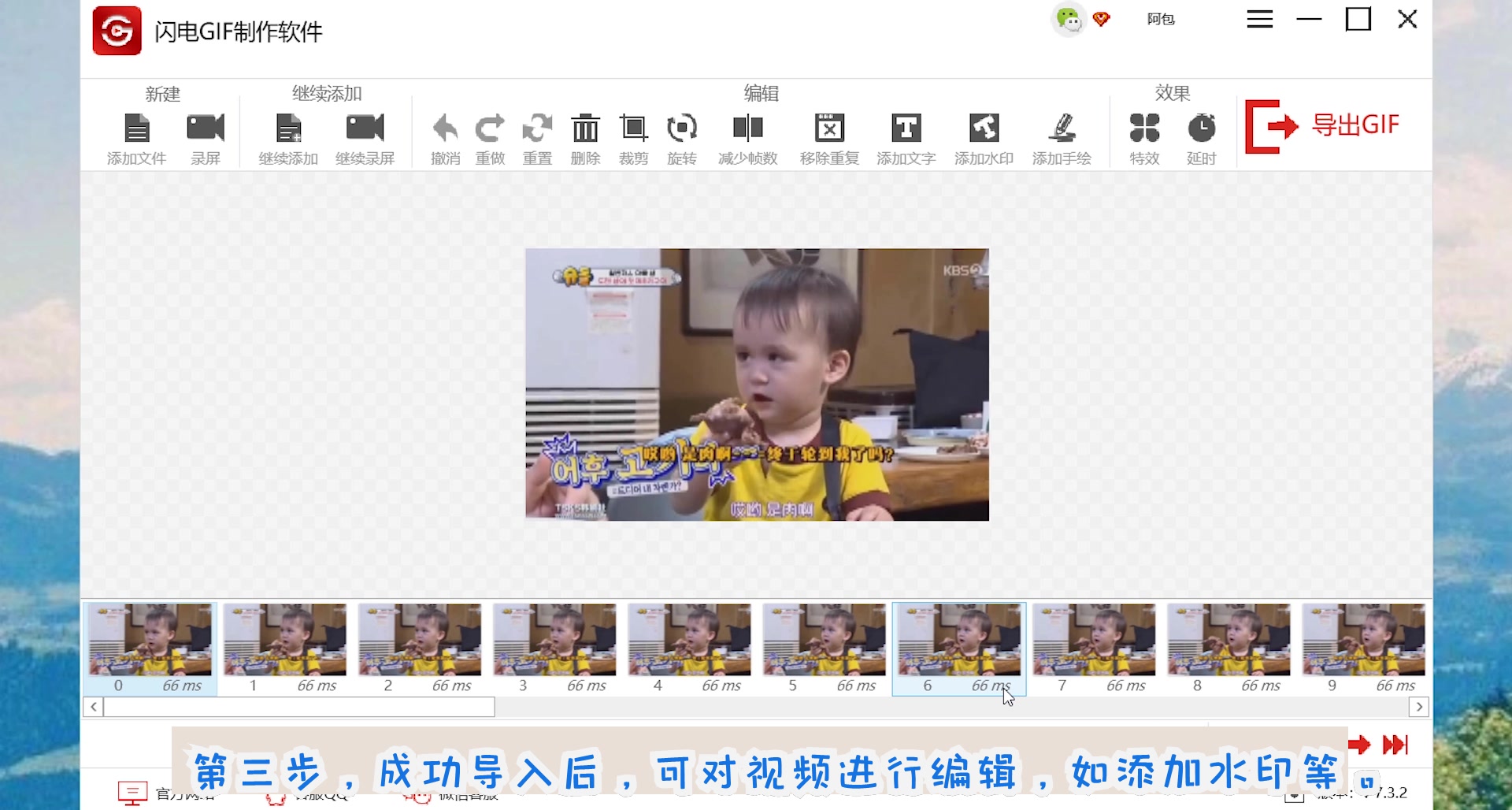This screenshot has width=1512, height=810.
Task: Open the 特效 (effects) panel
Action: coord(1144,128)
